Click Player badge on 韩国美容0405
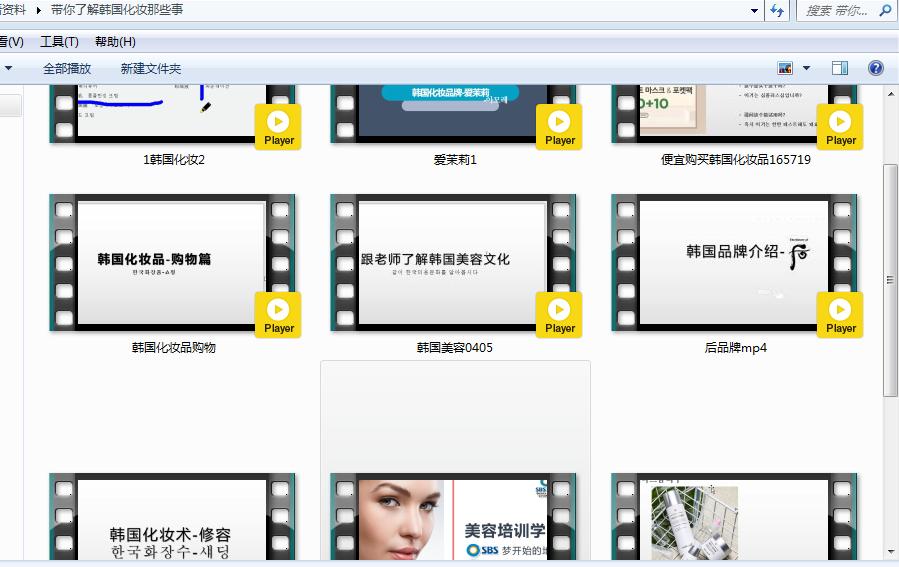The width and height of the screenshot is (899, 567). pyautogui.click(x=559, y=315)
